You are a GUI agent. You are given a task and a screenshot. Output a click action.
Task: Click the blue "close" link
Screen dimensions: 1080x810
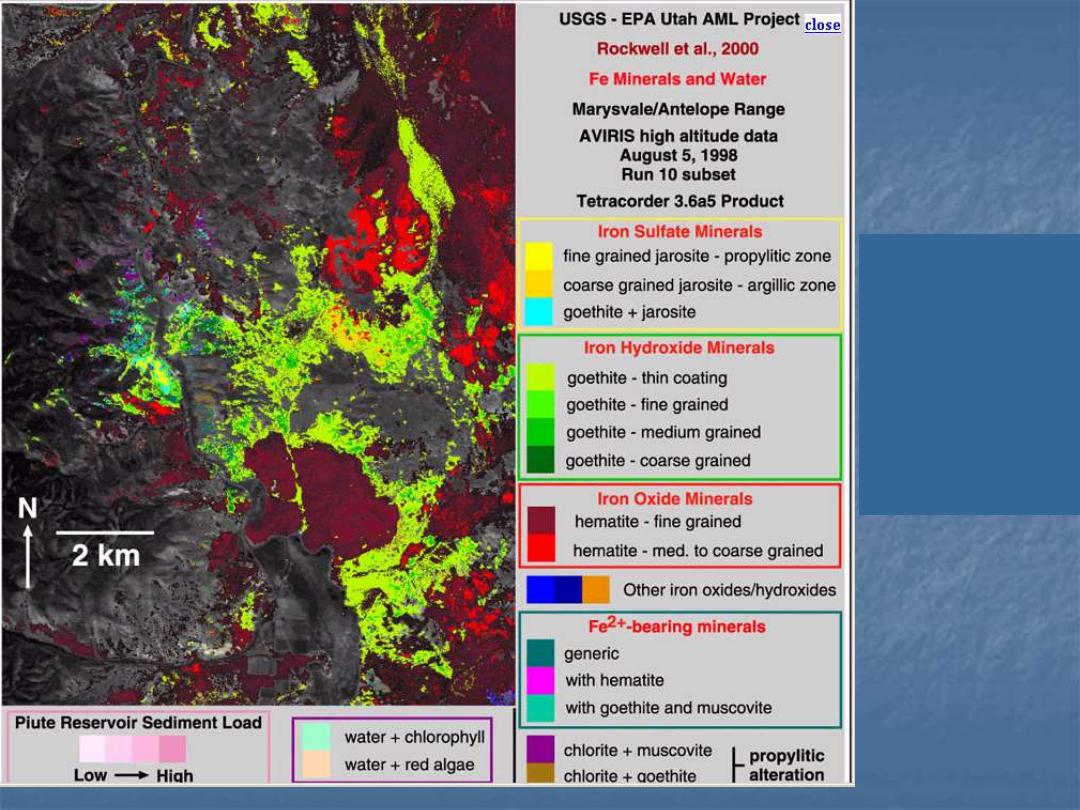tap(822, 25)
